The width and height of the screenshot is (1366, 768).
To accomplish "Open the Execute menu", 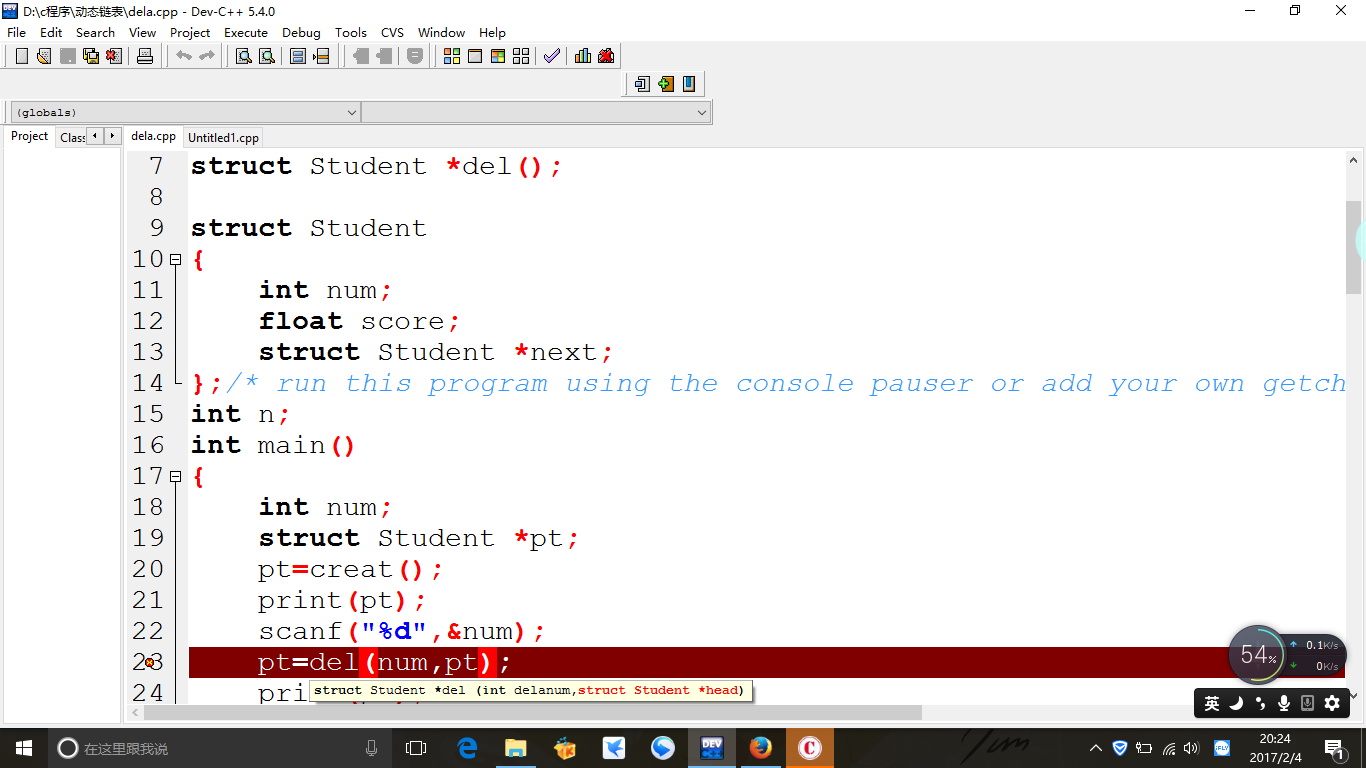I will tap(246, 32).
